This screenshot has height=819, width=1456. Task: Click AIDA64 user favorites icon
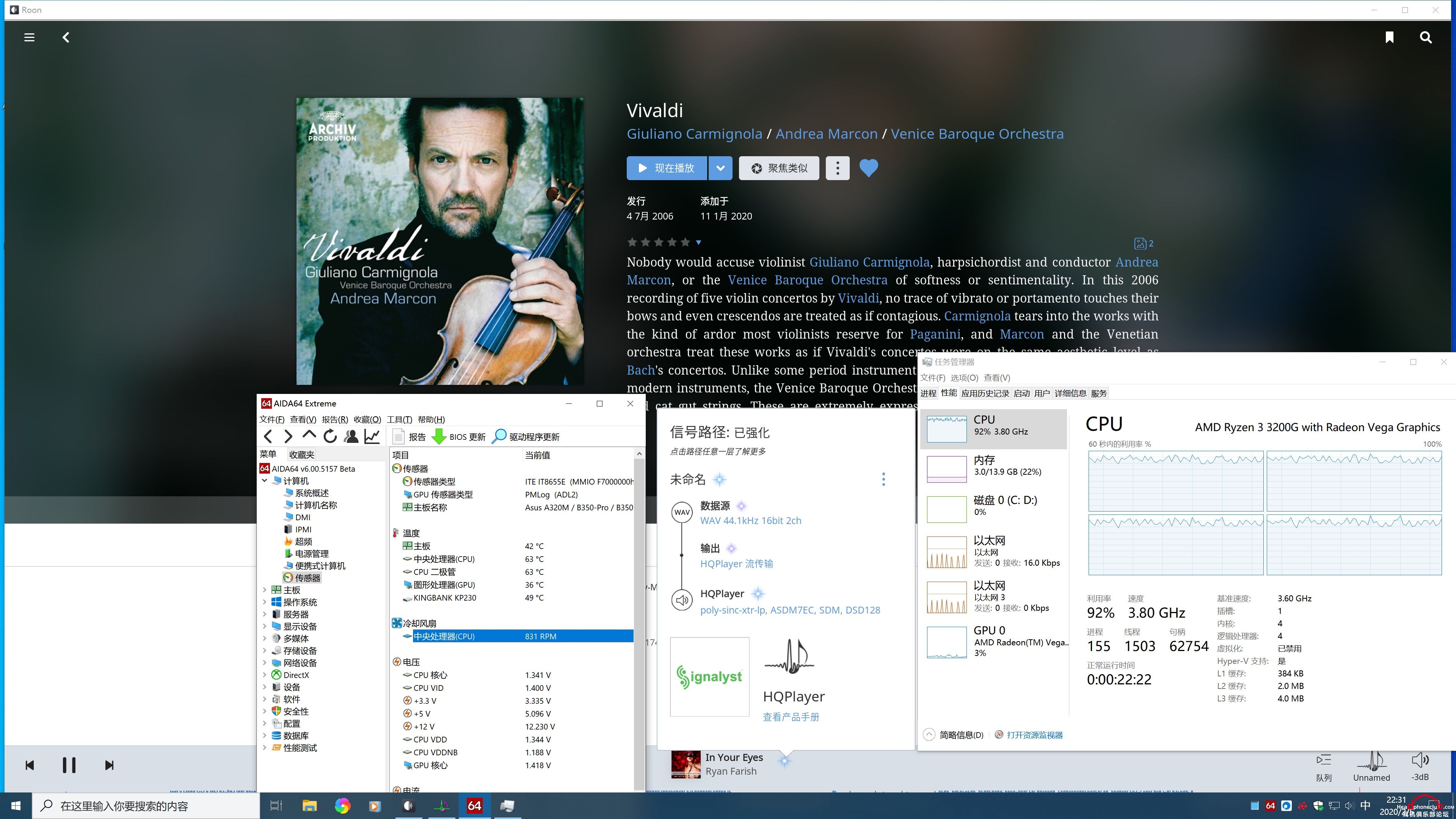351,436
